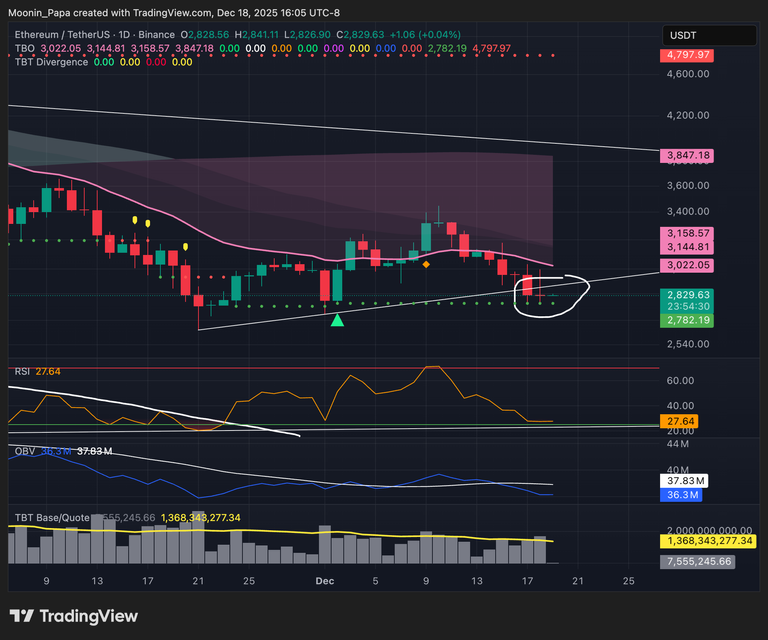Click the orange diamond marker on chart
768x640 pixels.
point(426,264)
